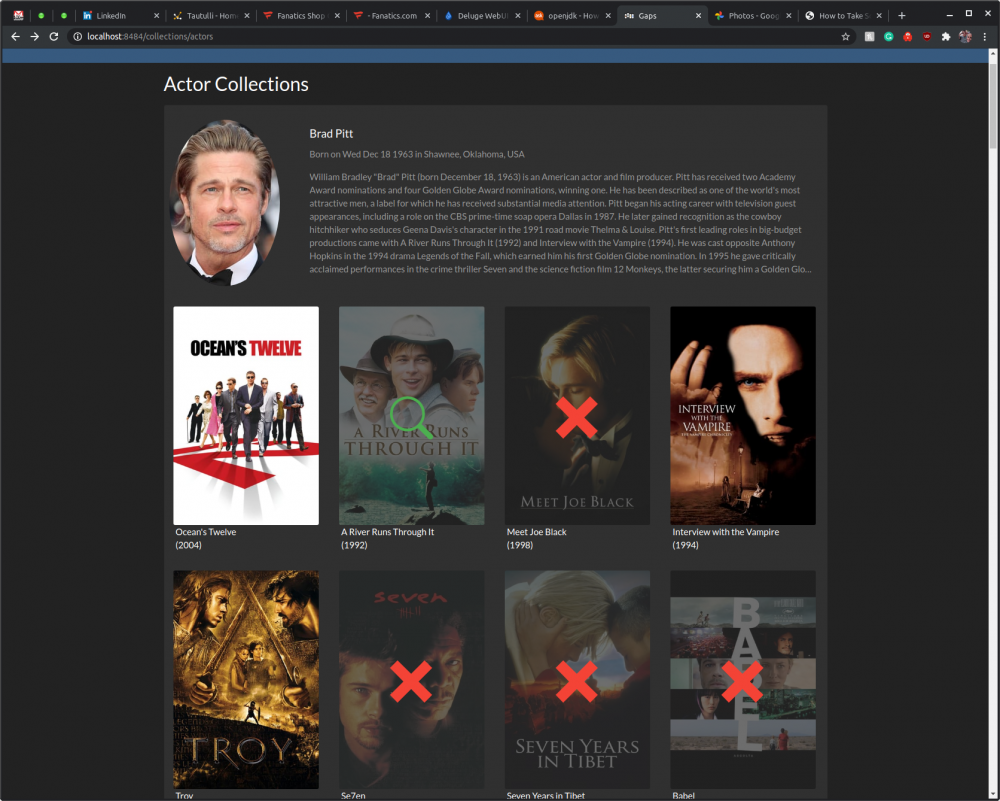Open the Chrome three-dot menu
The width and height of the screenshot is (1000, 801).
pyautogui.click(x=985, y=36)
